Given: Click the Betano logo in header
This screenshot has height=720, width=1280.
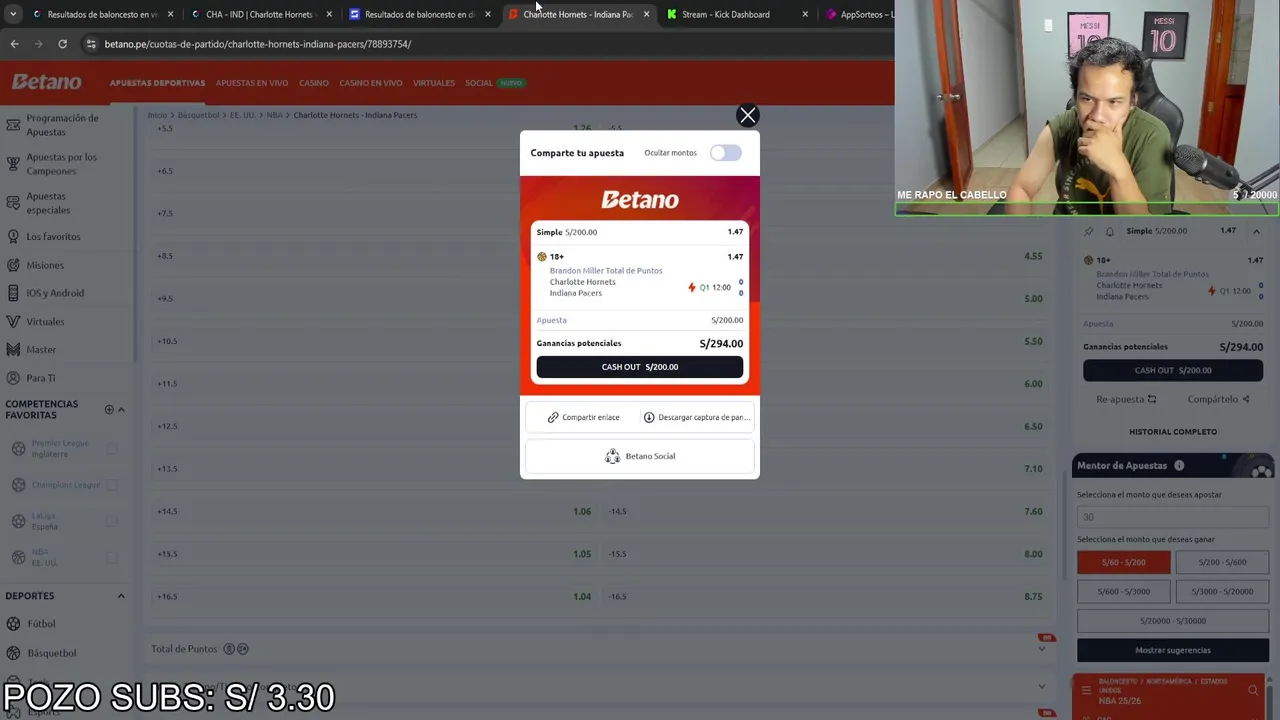Looking at the screenshot, I should (x=47, y=82).
